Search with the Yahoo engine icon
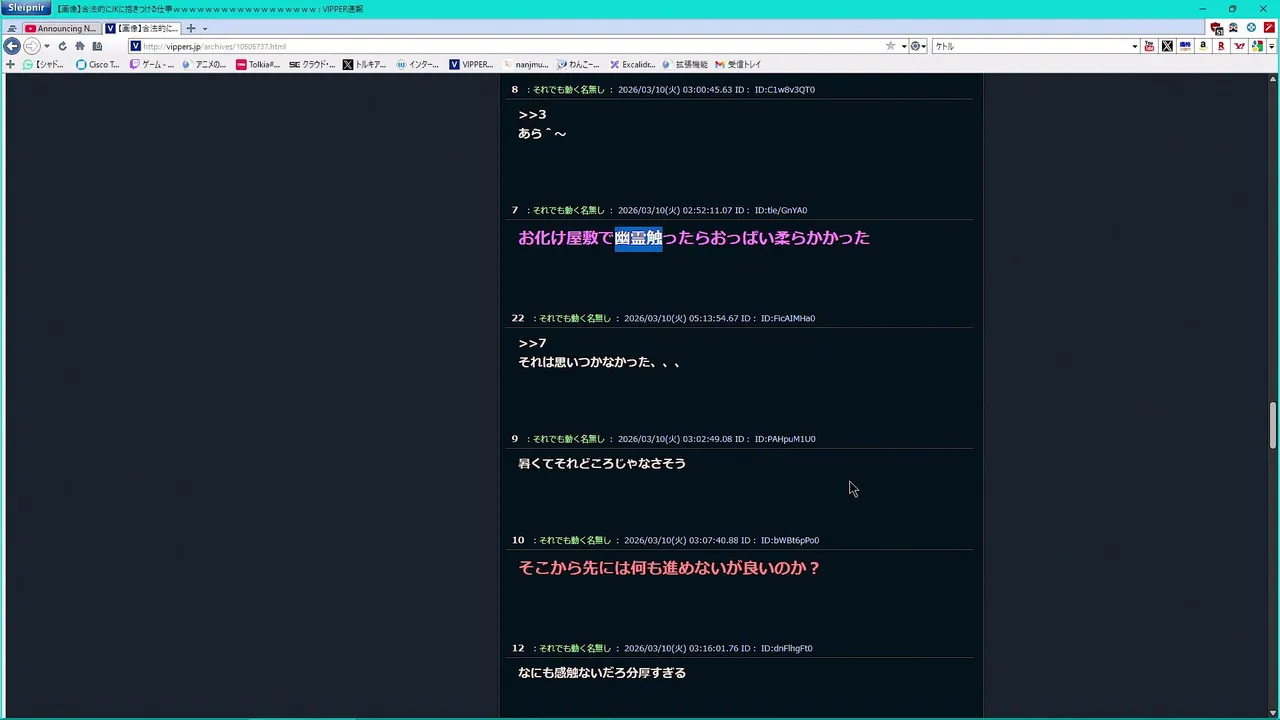 point(1239,46)
